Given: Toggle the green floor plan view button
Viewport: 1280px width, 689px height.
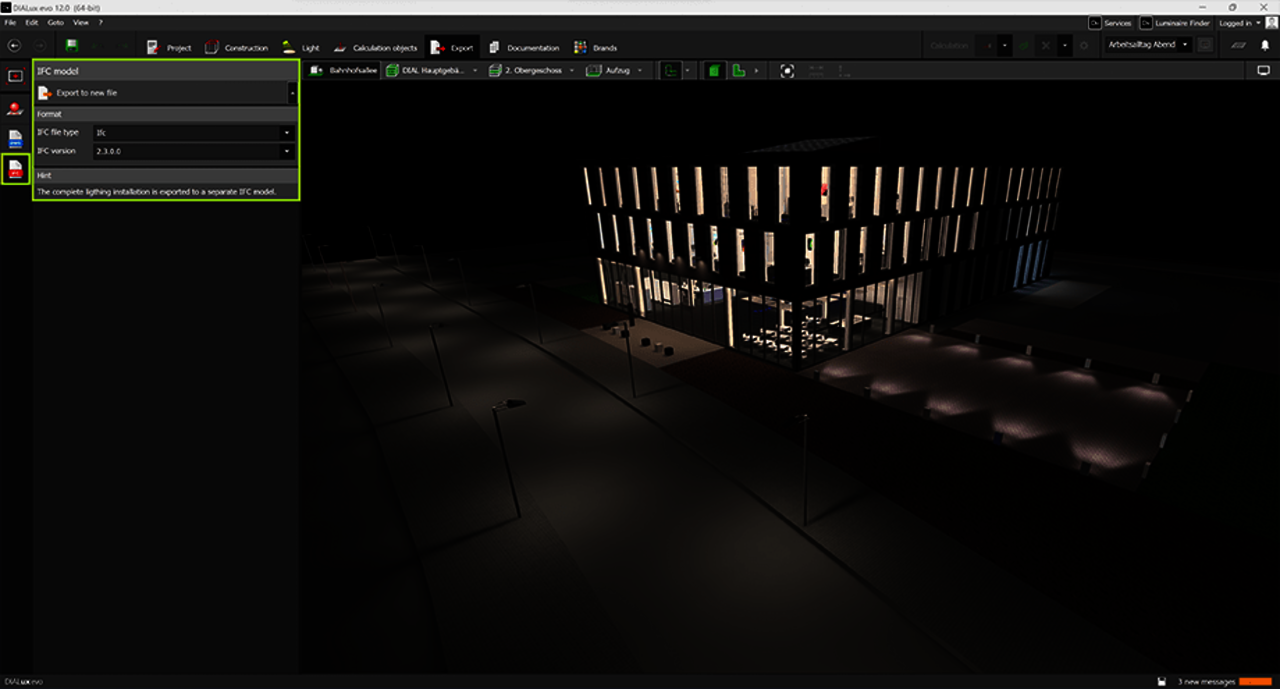Looking at the screenshot, I should pyautogui.click(x=739, y=71).
